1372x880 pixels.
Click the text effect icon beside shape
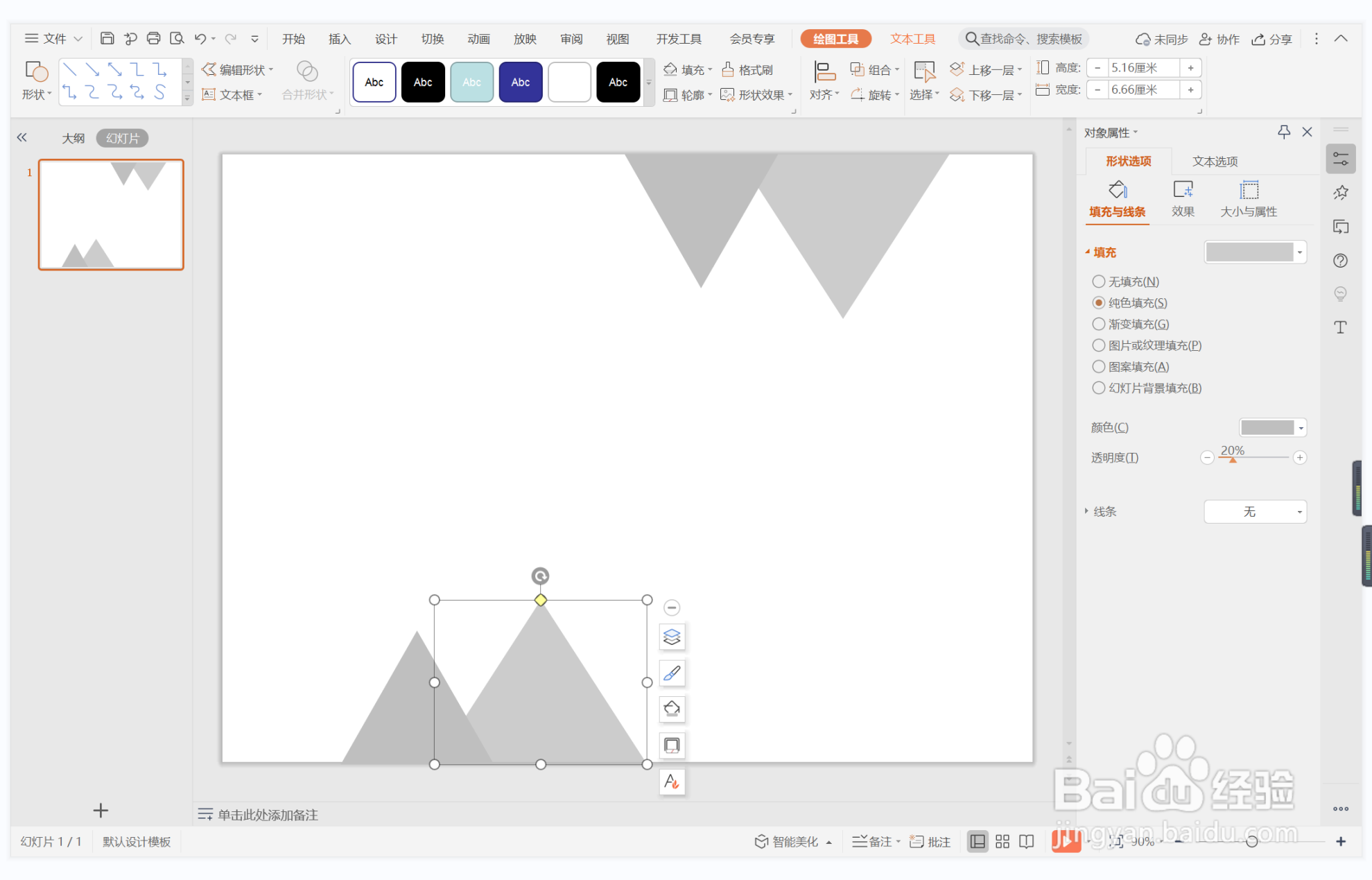pos(672,782)
